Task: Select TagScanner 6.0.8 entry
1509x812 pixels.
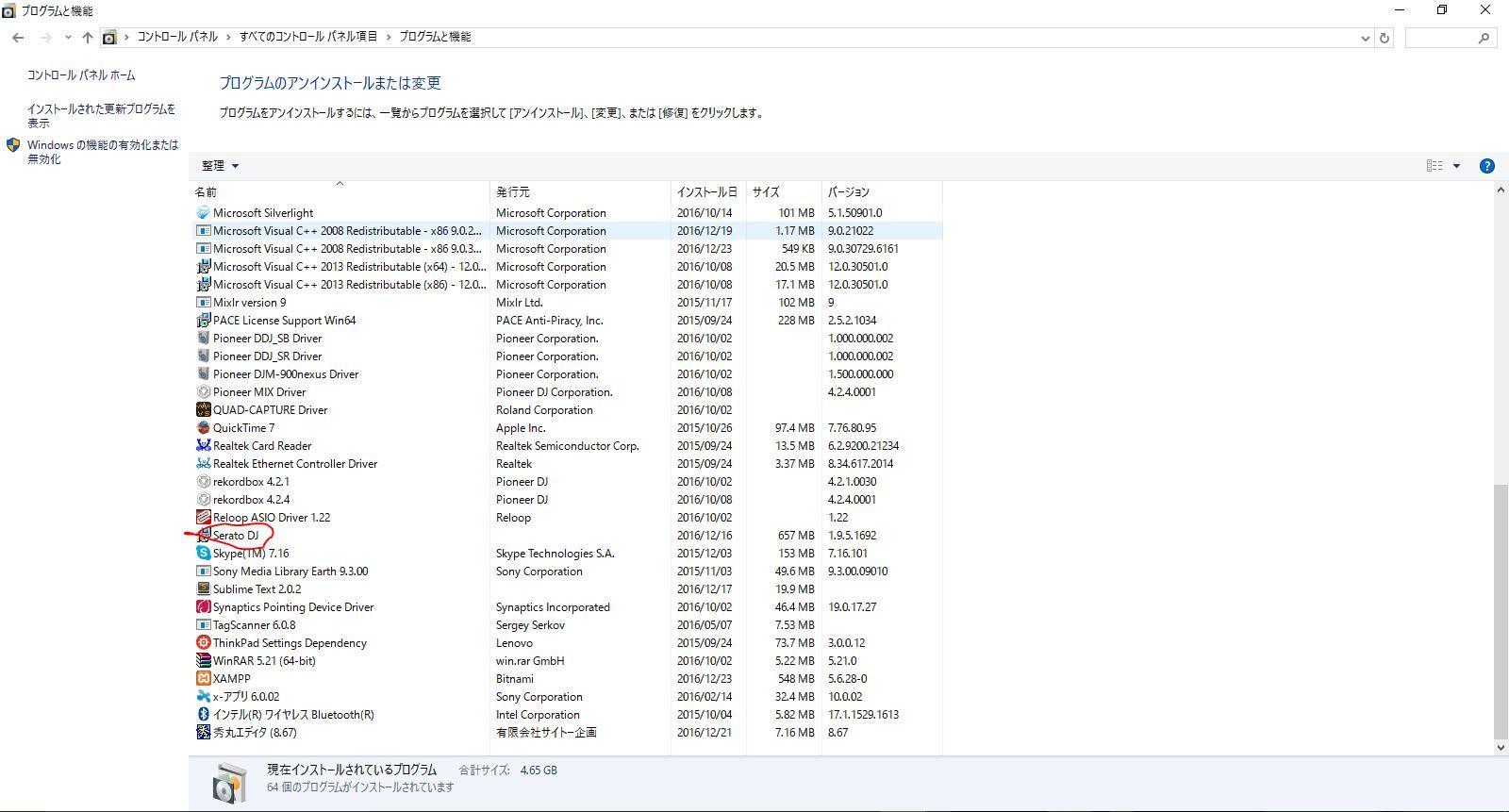Action: click(568, 625)
